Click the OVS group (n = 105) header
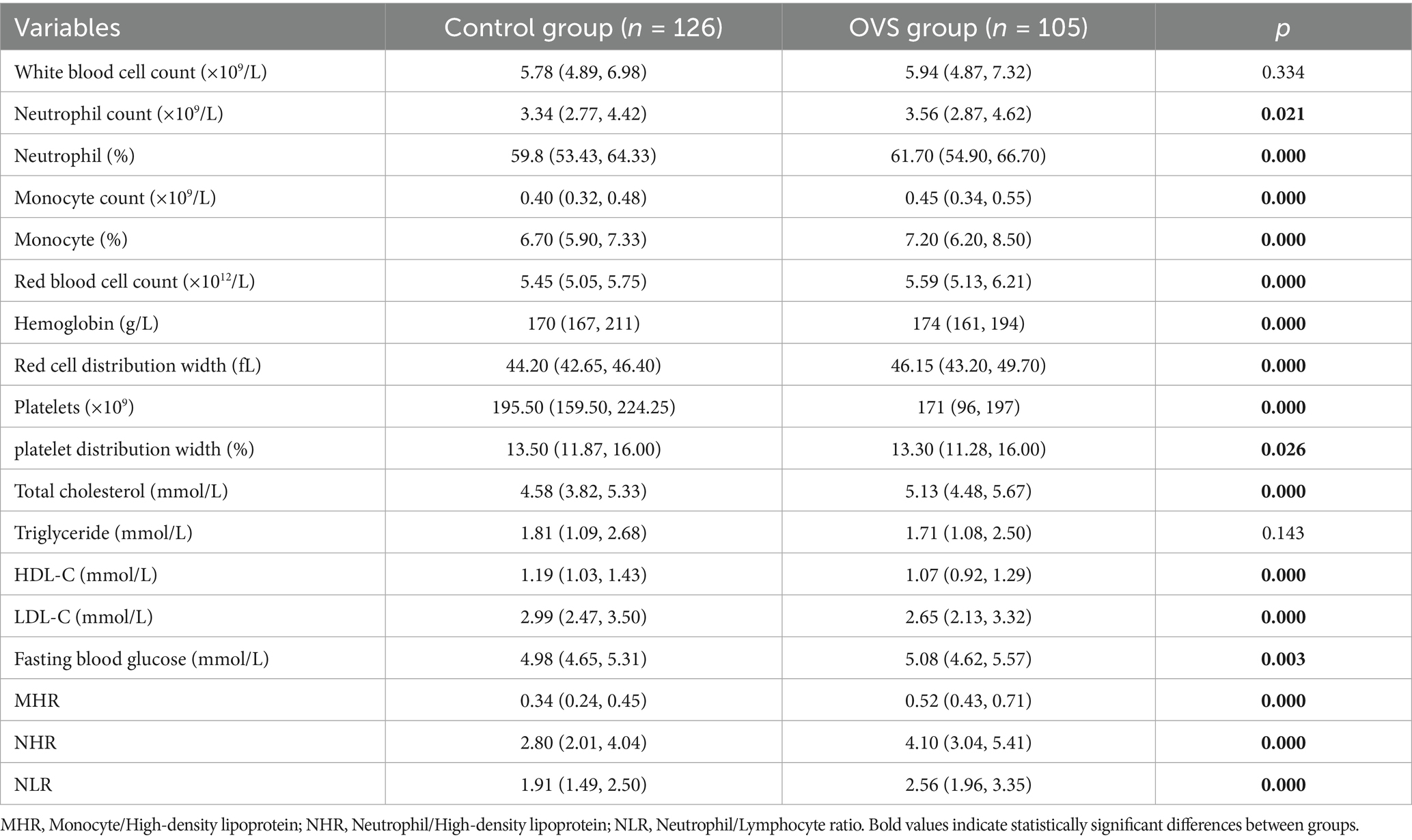This screenshot has width=1412, height=840. pyautogui.click(x=968, y=28)
